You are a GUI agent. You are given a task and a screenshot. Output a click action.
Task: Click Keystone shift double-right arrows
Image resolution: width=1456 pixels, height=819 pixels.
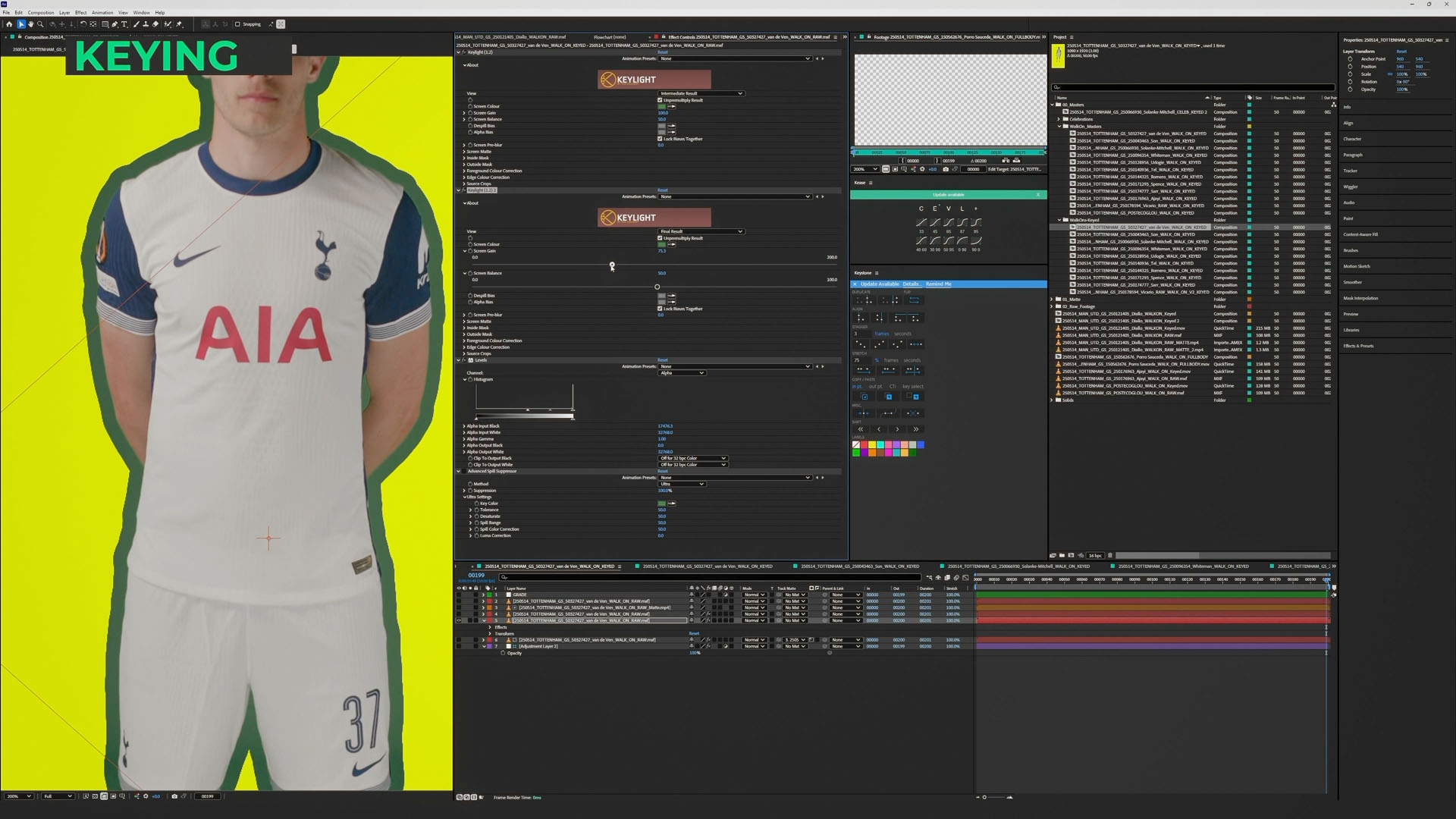[916, 429]
